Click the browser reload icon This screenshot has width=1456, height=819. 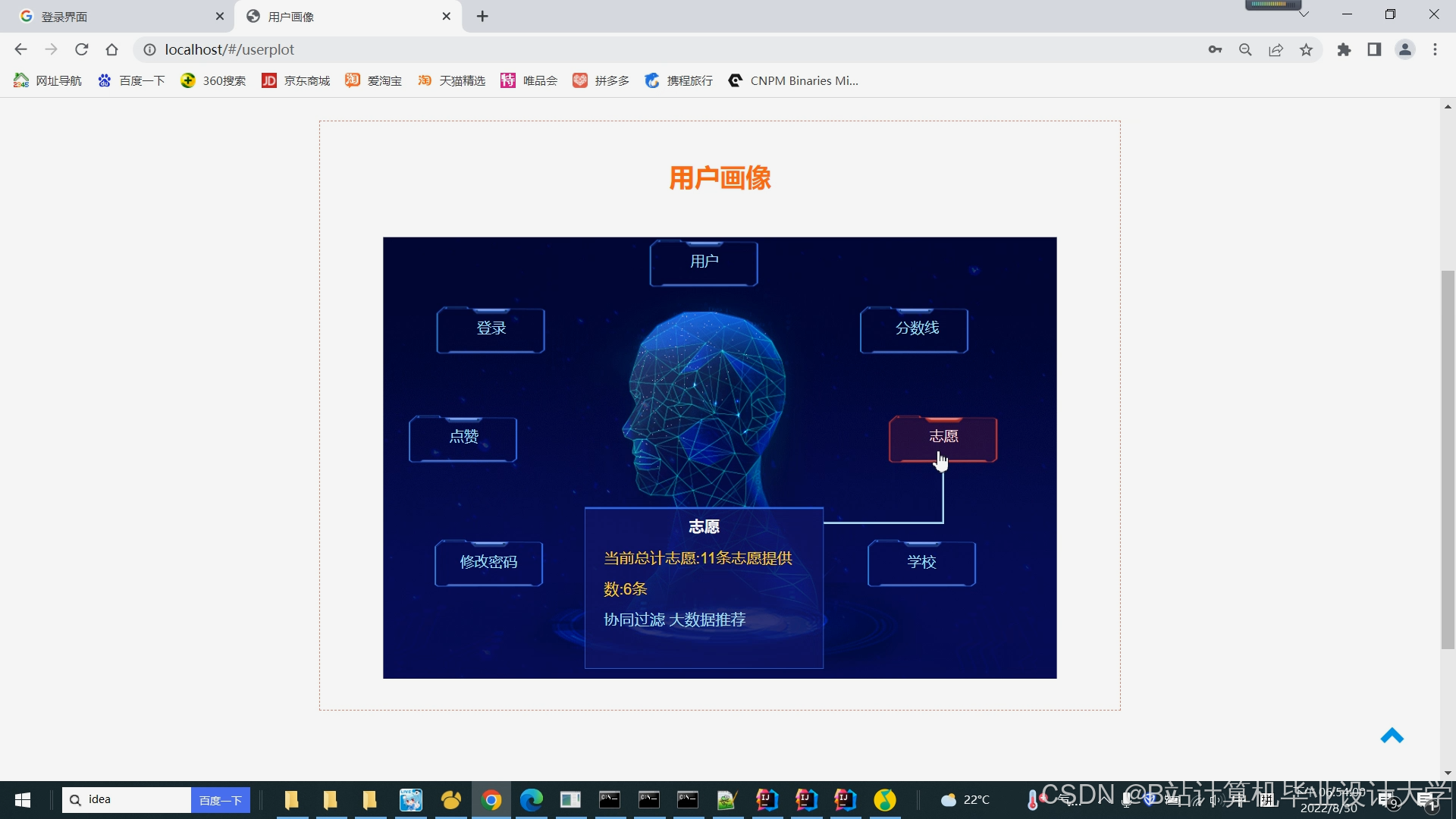point(82,49)
